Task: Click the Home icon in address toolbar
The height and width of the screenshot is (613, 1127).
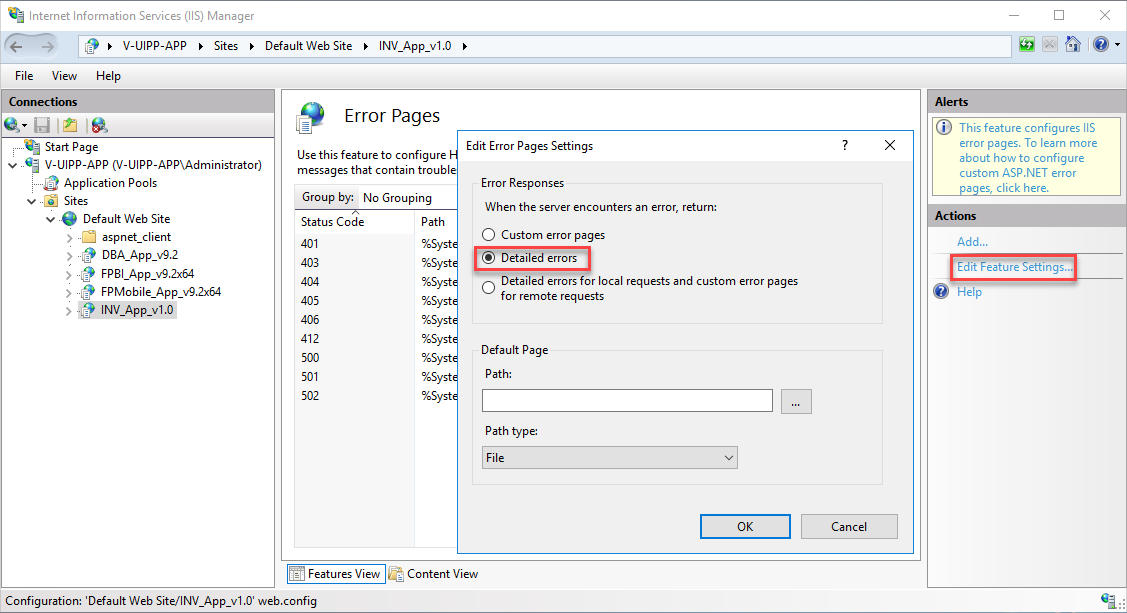Action: pyautogui.click(x=1072, y=45)
